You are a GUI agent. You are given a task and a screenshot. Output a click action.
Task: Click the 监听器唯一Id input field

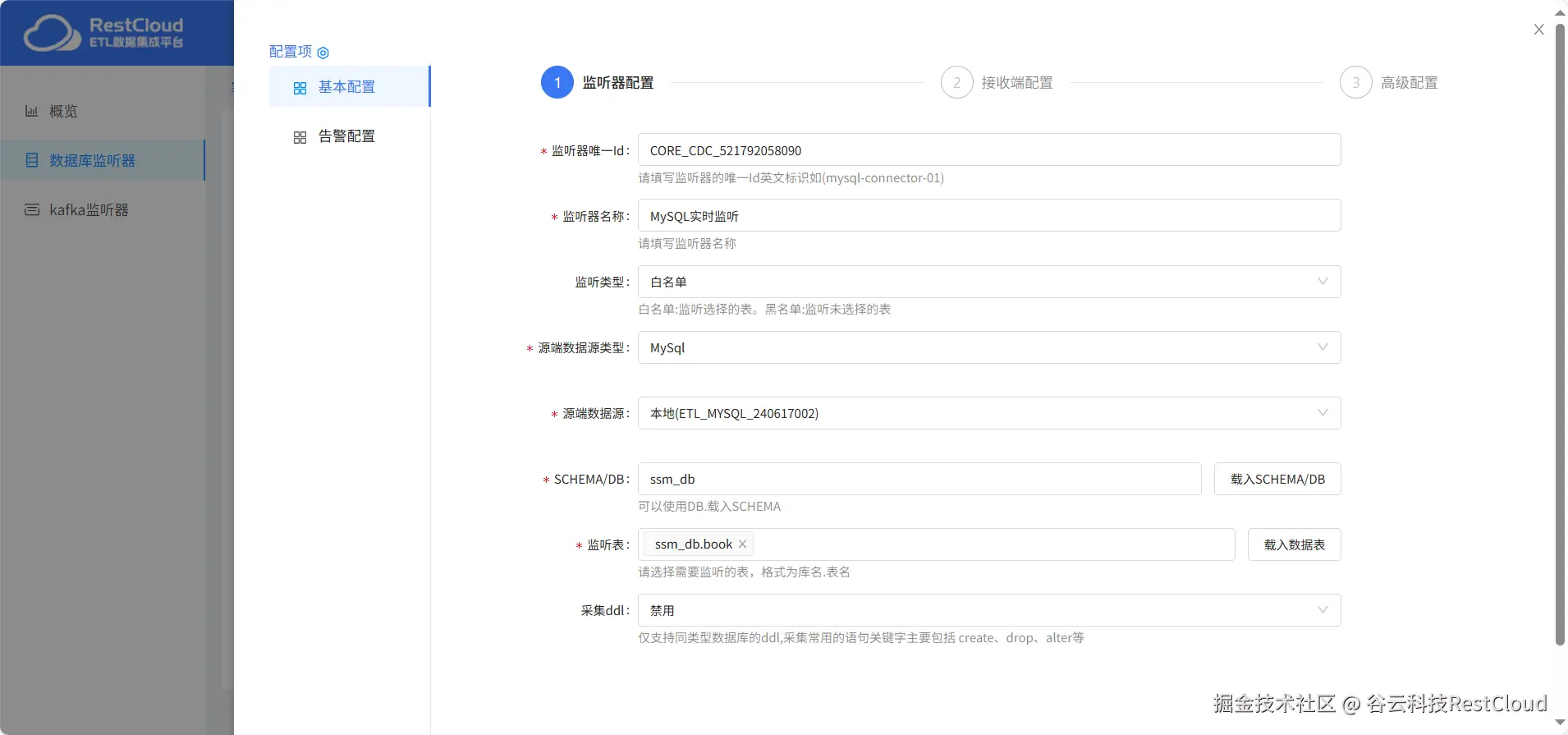[989, 150]
